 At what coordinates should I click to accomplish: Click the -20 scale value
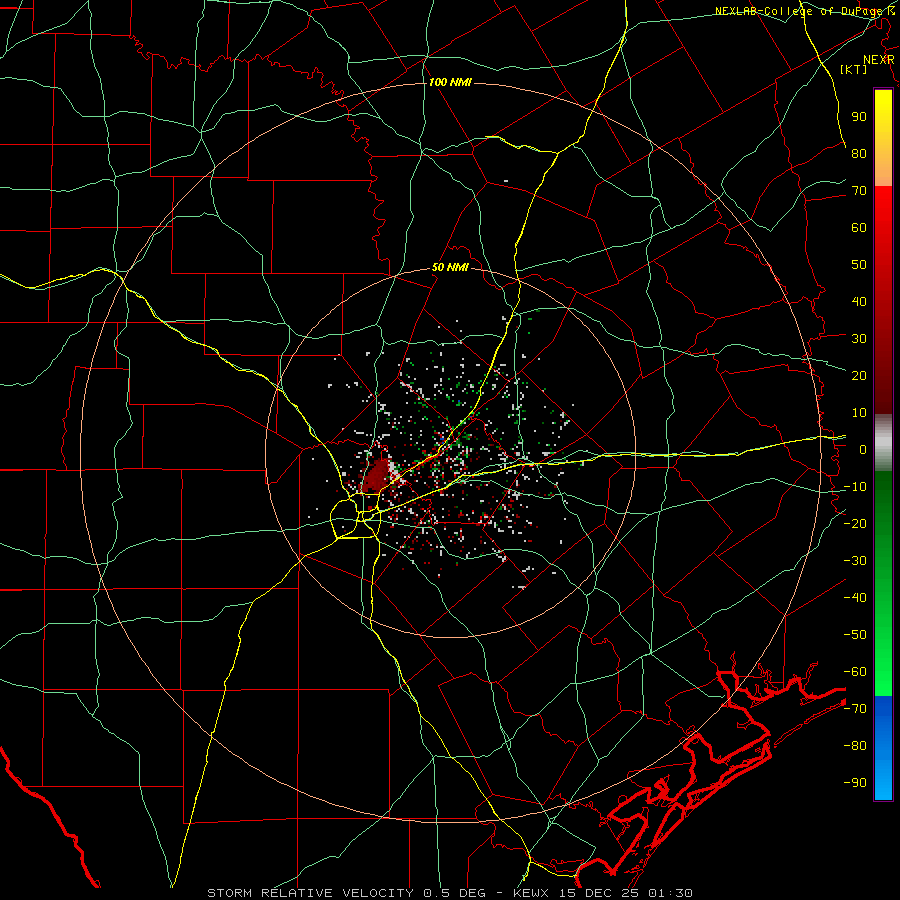coord(855,523)
